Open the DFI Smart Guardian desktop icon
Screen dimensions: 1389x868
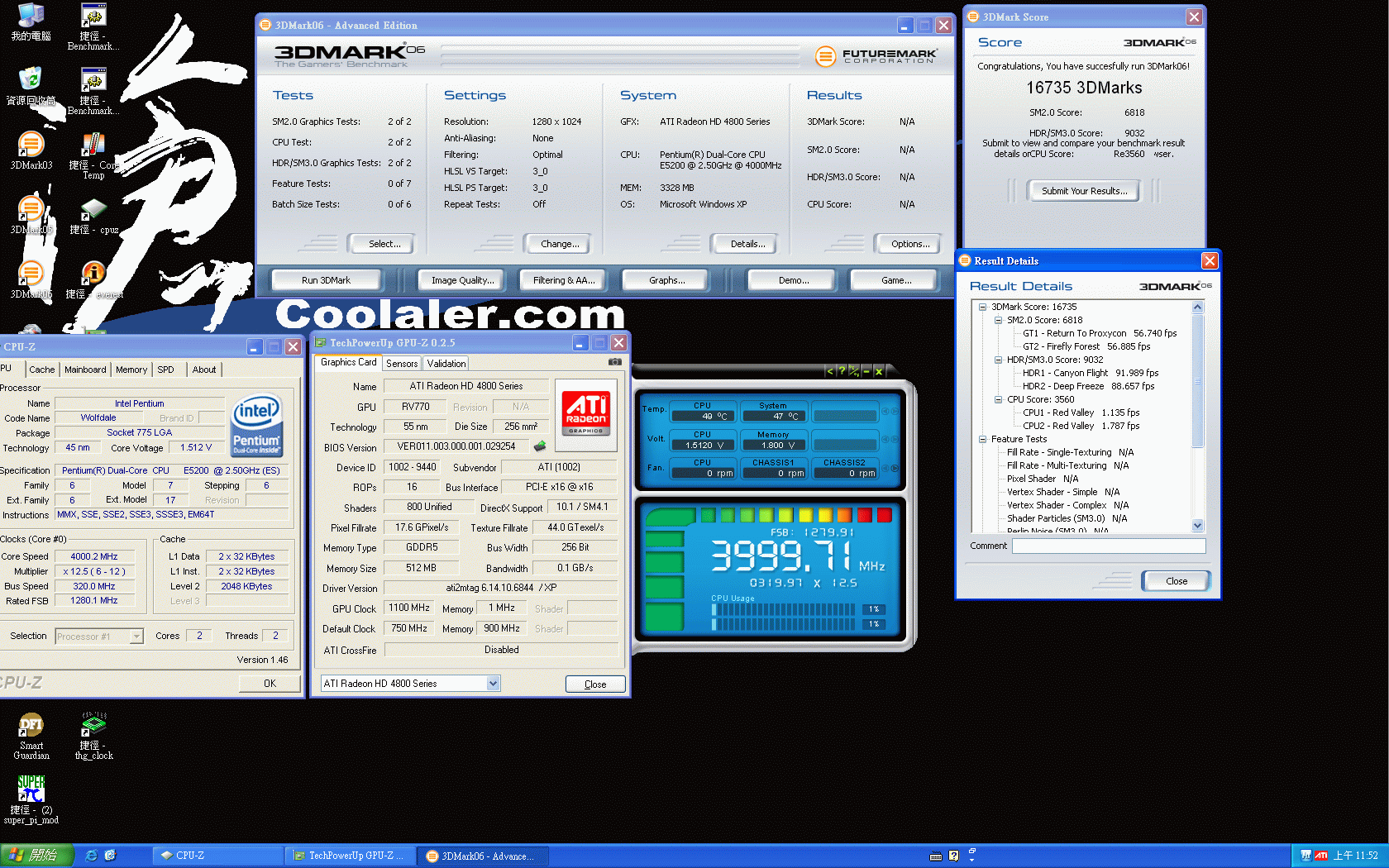pyautogui.click(x=31, y=736)
